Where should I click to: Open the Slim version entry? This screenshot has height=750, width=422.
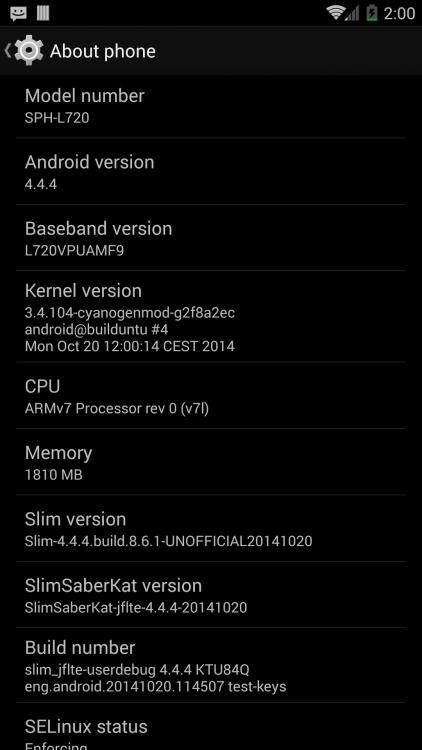tap(211, 528)
